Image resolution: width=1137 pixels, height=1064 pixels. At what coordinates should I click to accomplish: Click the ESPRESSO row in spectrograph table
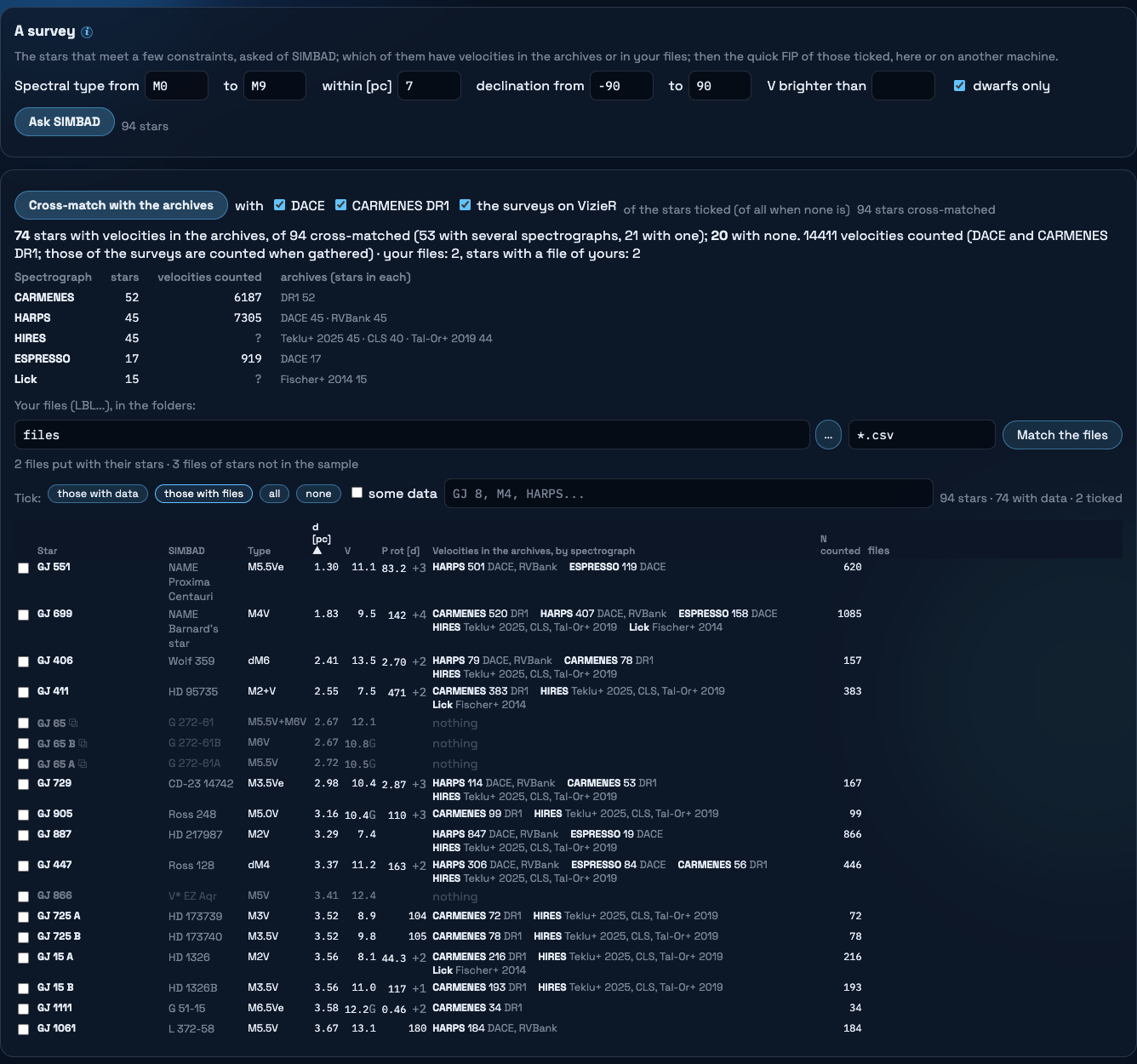point(254,359)
